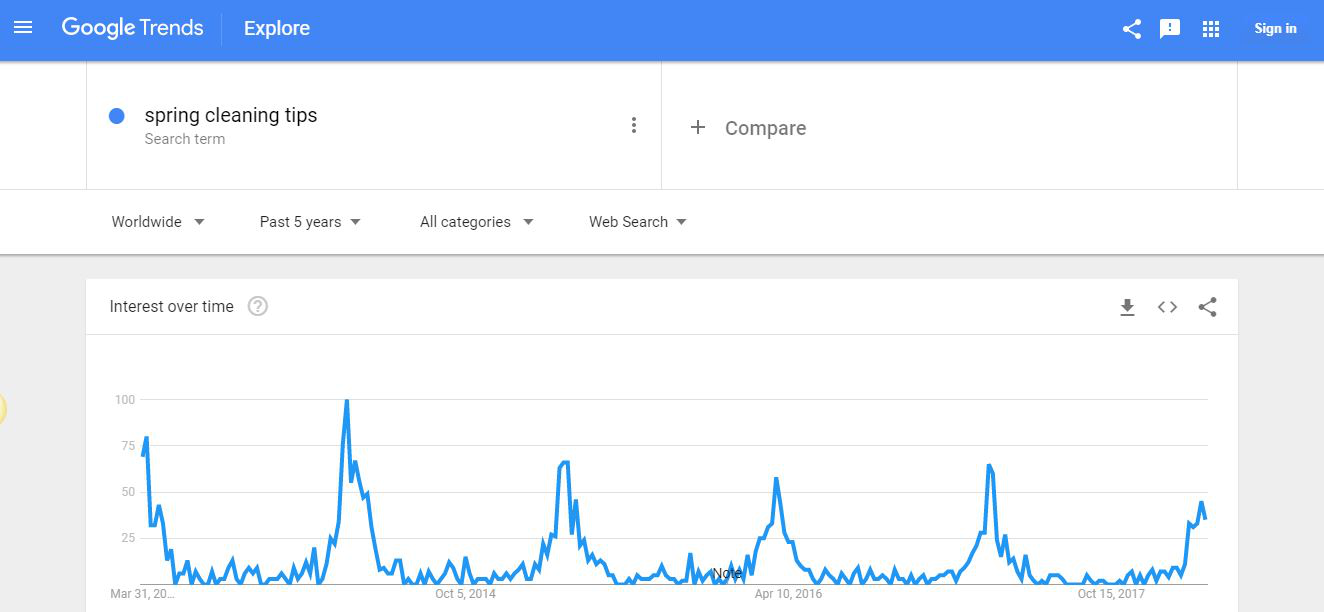This screenshot has height=612, width=1324.
Task: Click the spring cleaning tips search term
Action: pyautogui.click(x=231, y=115)
